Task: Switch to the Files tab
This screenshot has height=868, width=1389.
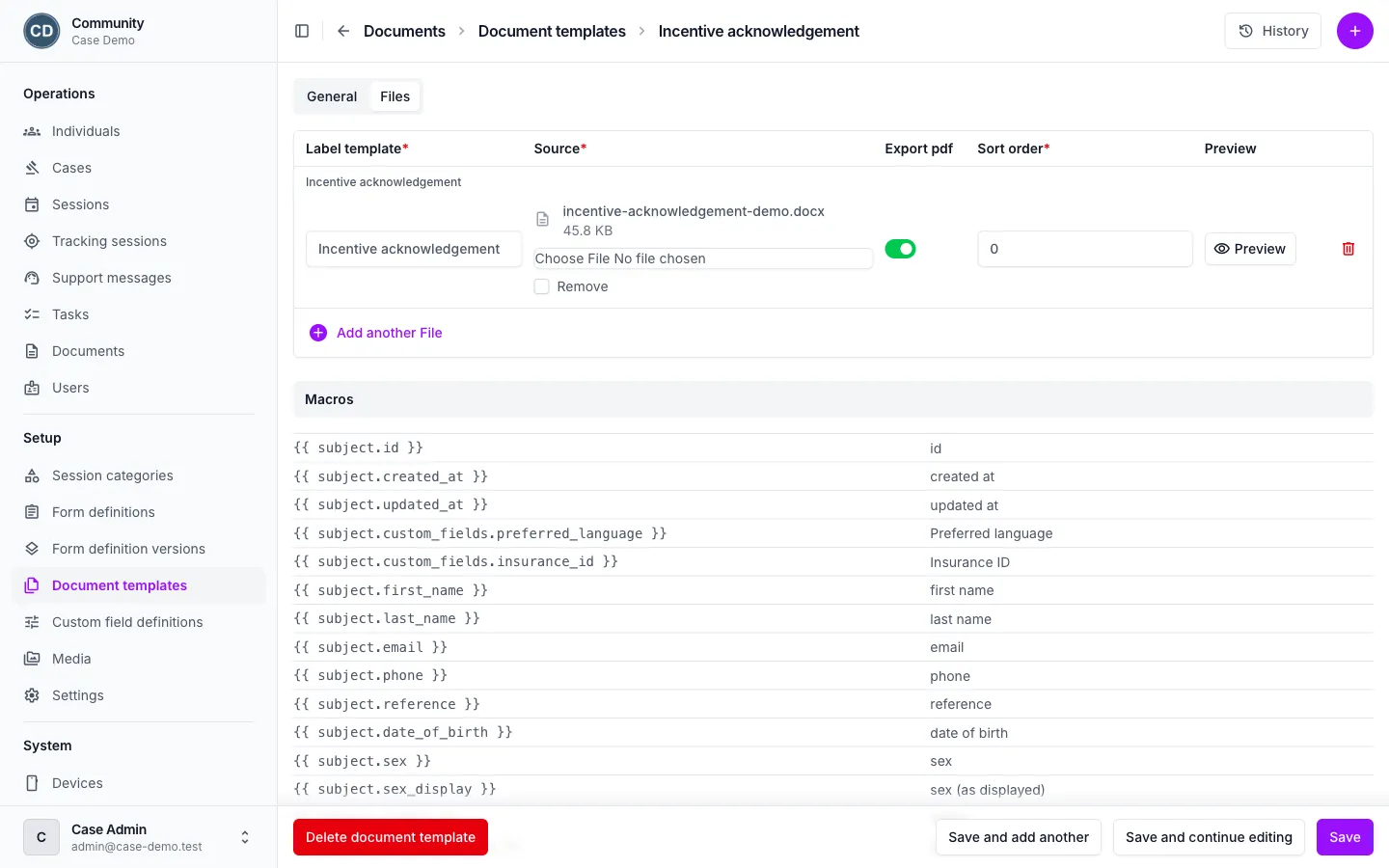Action: (x=395, y=96)
